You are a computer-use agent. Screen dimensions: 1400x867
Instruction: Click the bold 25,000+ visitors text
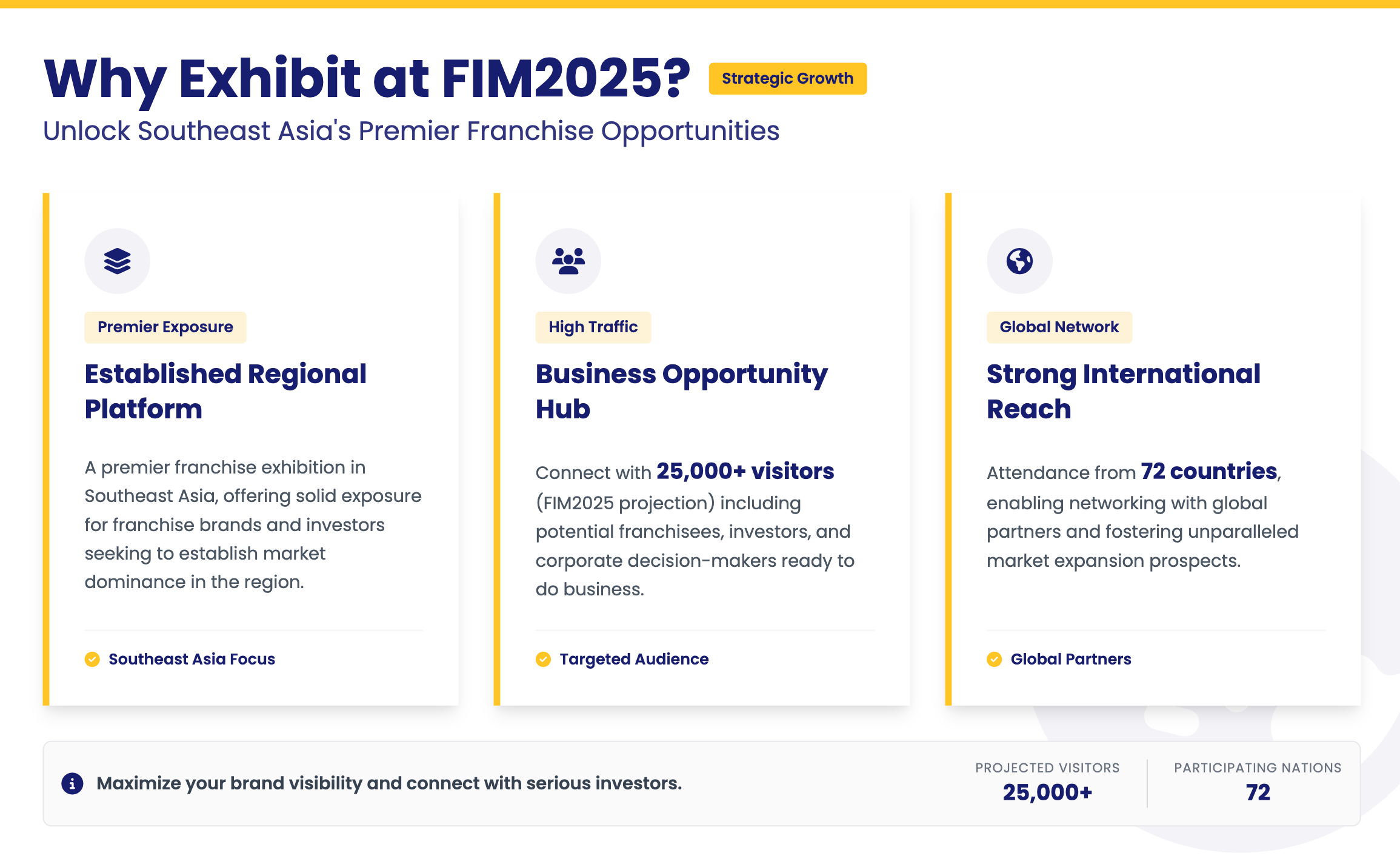(745, 471)
